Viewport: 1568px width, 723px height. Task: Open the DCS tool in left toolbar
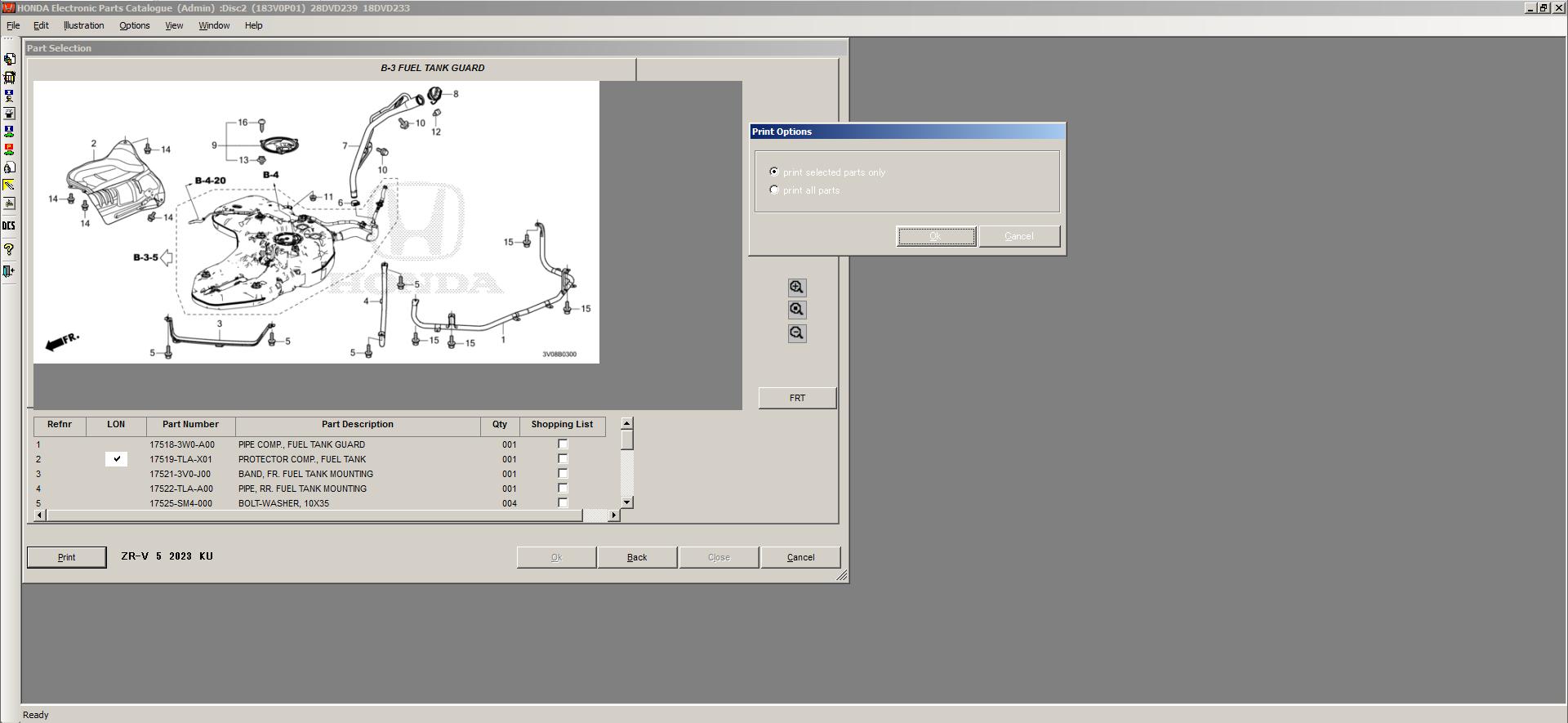pos(9,225)
